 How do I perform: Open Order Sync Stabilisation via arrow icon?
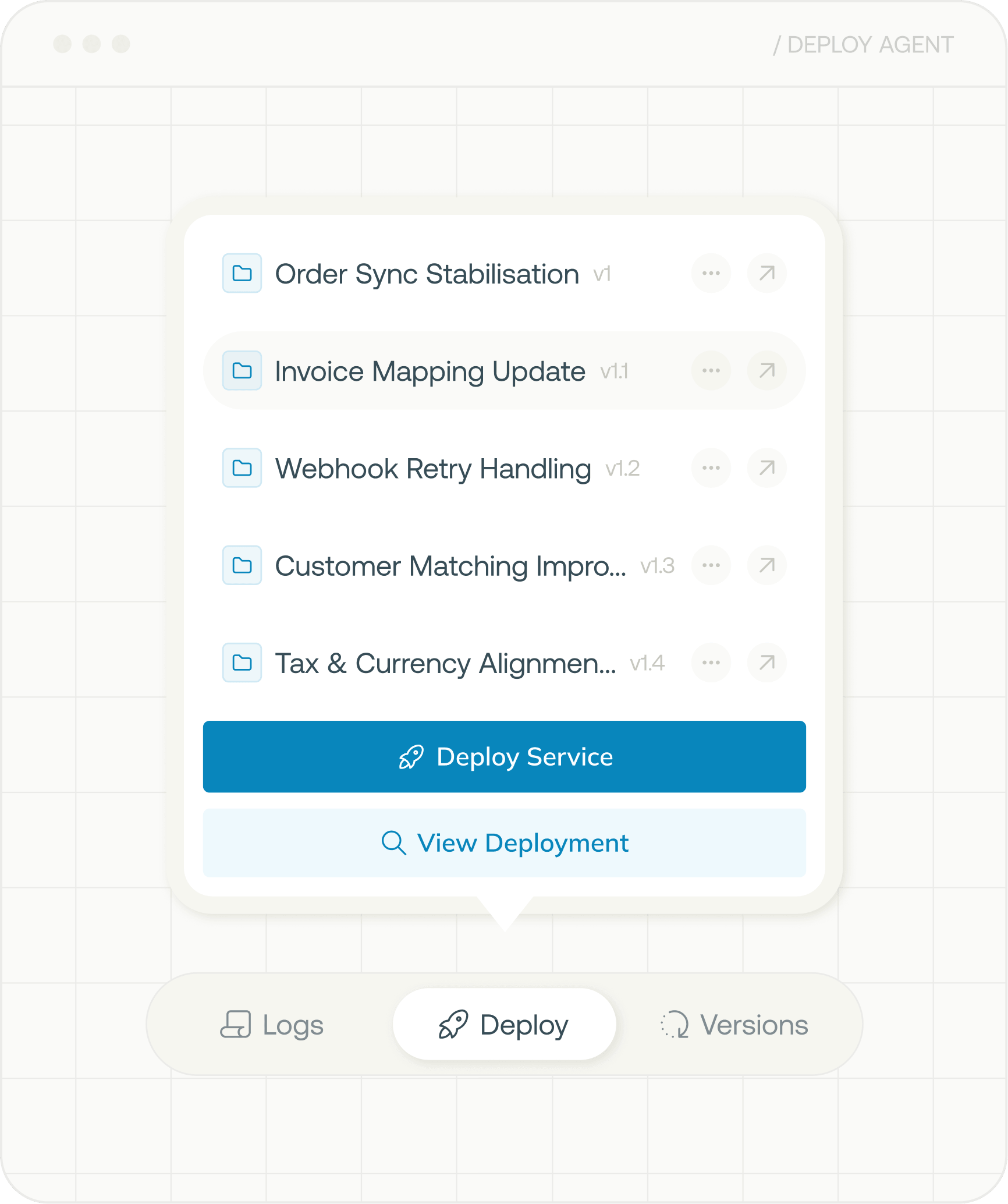pyautogui.click(x=766, y=273)
